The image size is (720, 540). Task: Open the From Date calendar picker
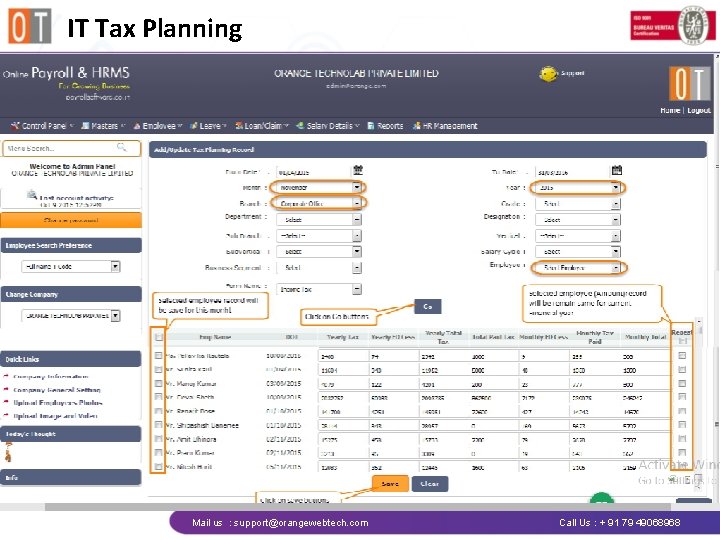[x=358, y=170]
